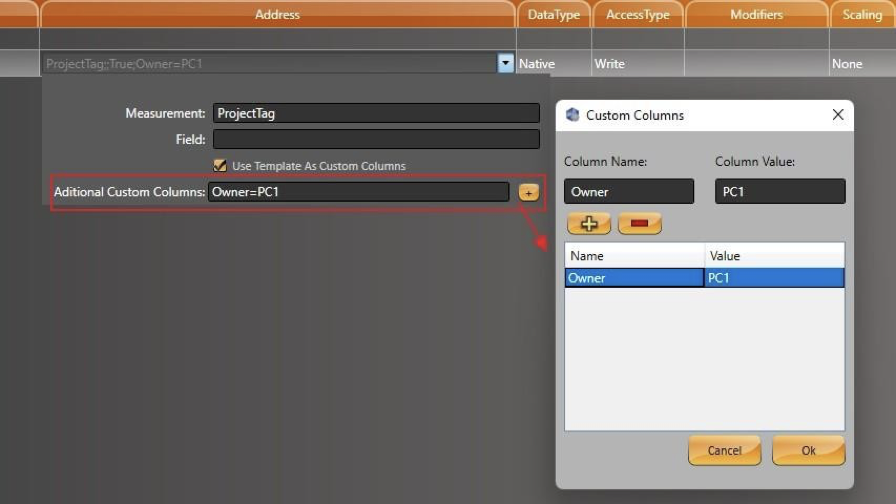Sort by AccessType column header
The image size is (896, 504).
coord(638,15)
